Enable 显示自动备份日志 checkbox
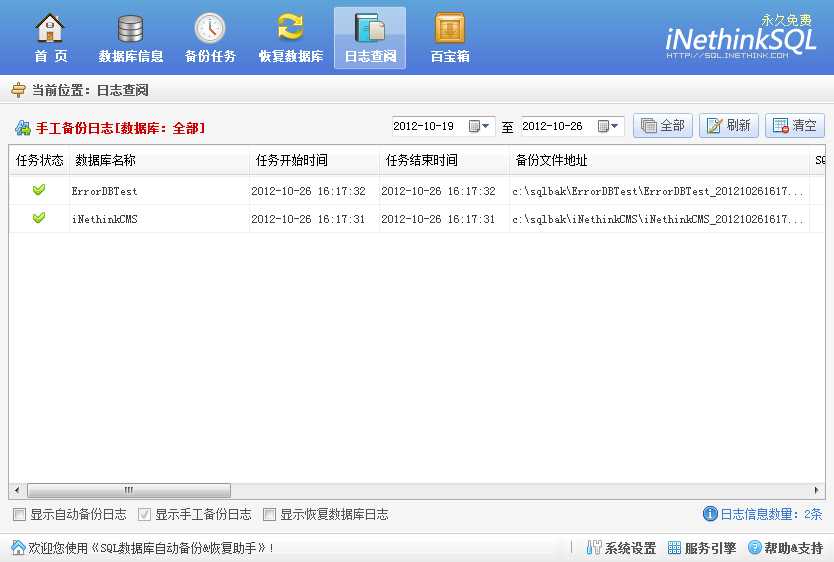834x562 pixels. click(x=19, y=514)
